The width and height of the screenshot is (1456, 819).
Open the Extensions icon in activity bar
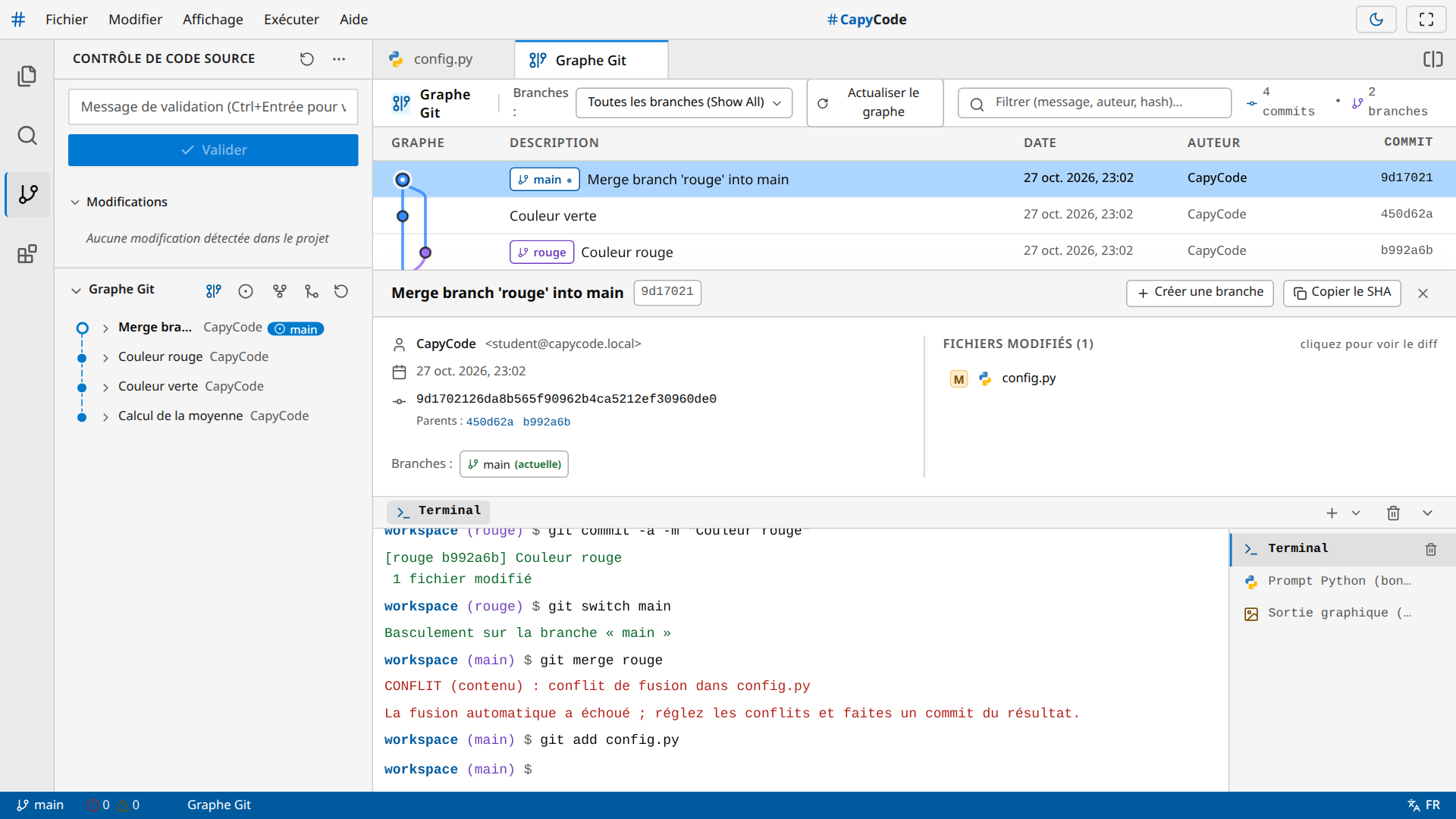pos(27,254)
